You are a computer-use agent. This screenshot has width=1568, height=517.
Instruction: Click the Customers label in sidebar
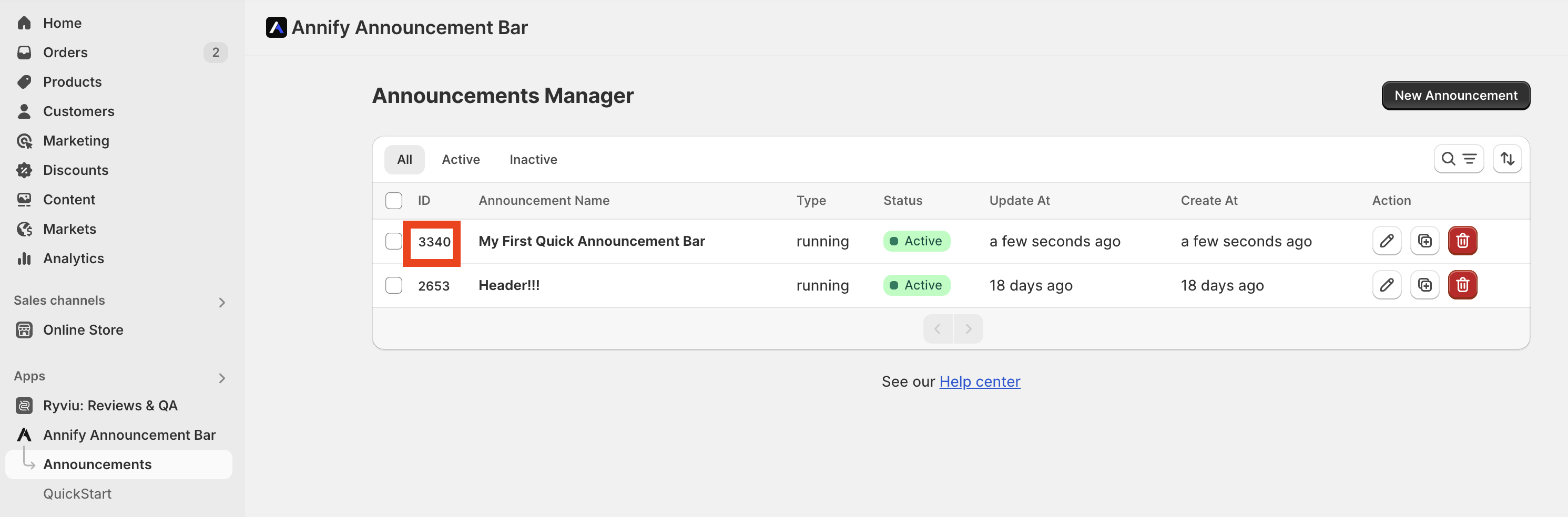(78, 111)
